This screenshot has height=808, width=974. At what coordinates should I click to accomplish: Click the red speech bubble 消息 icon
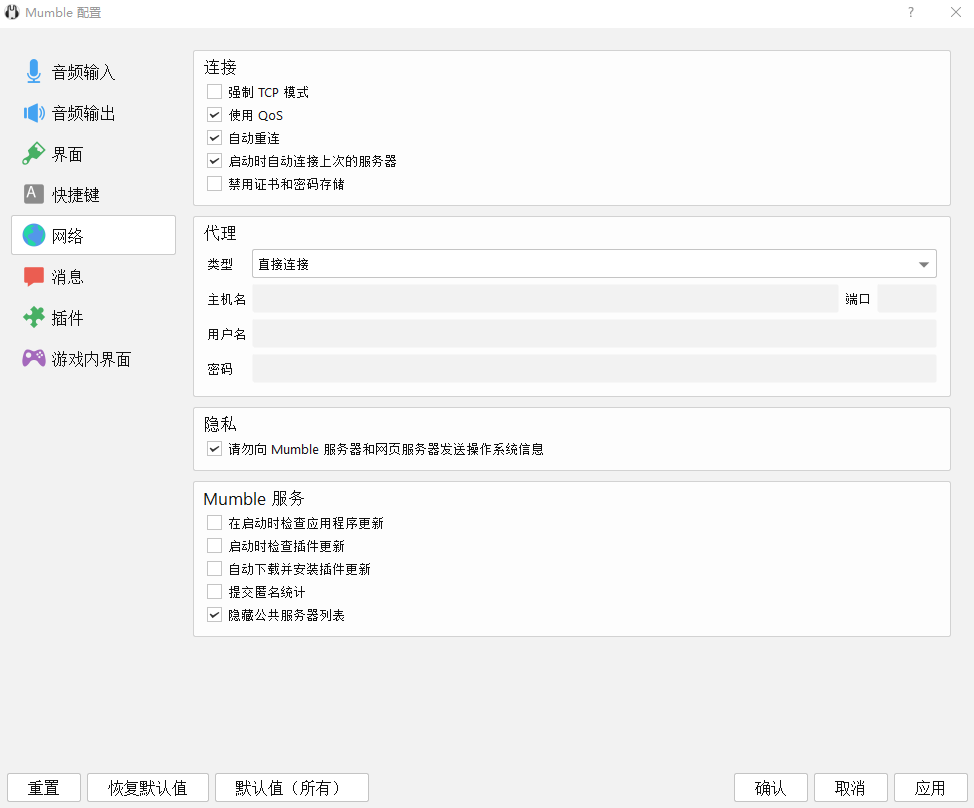click(34, 277)
